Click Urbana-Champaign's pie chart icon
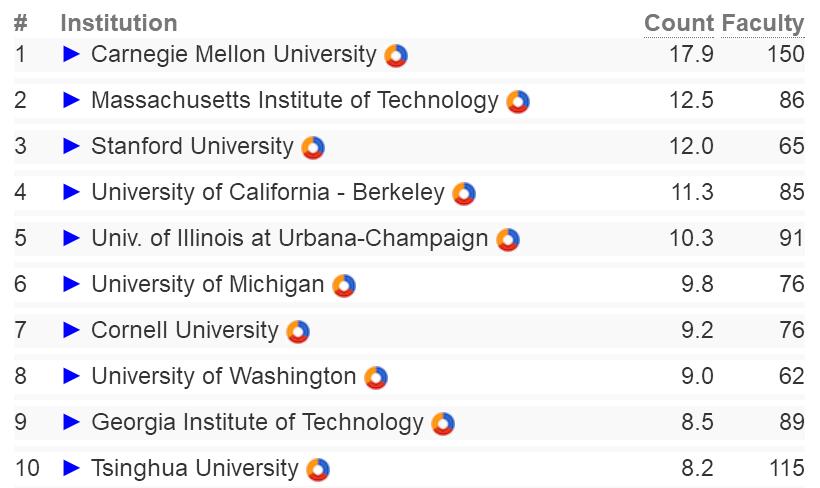 (x=508, y=240)
